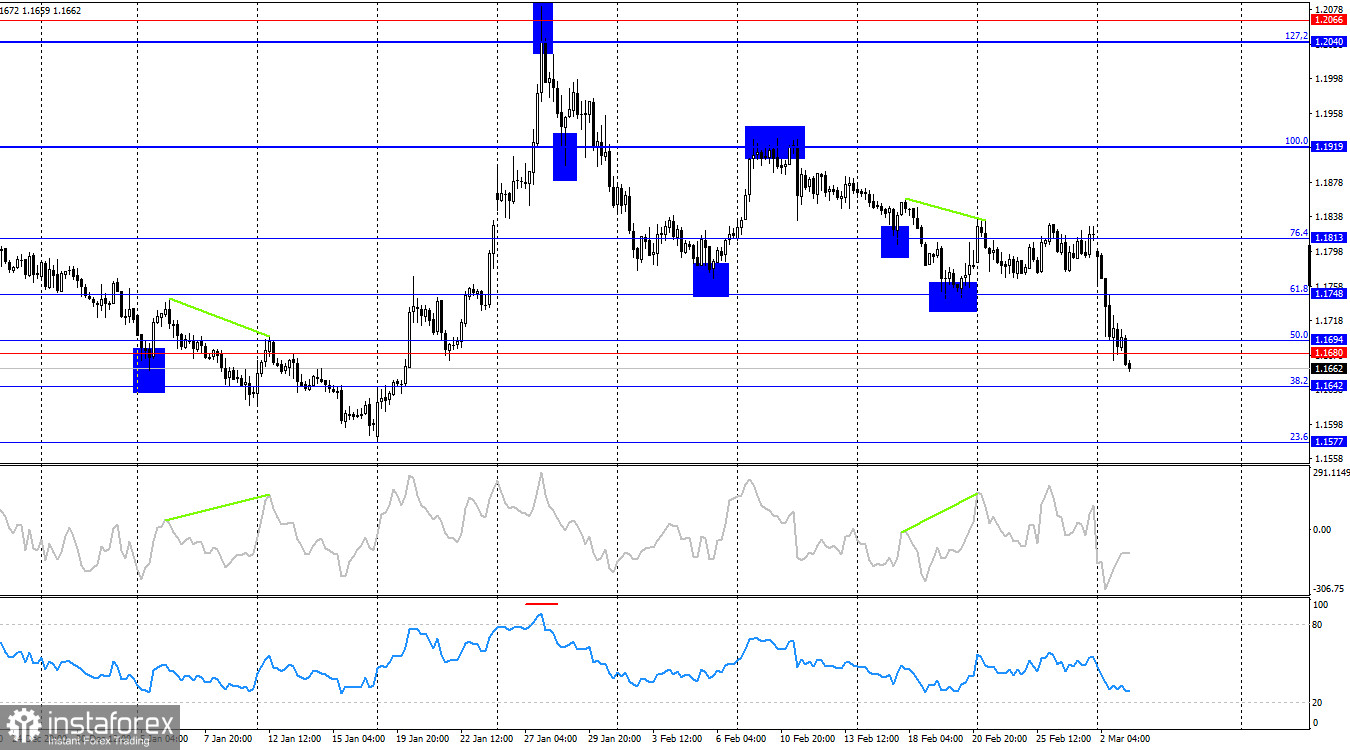Click the 0.00 oscillator scale value
Image resolution: width=1350 pixels, height=750 pixels.
[1322, 530]
